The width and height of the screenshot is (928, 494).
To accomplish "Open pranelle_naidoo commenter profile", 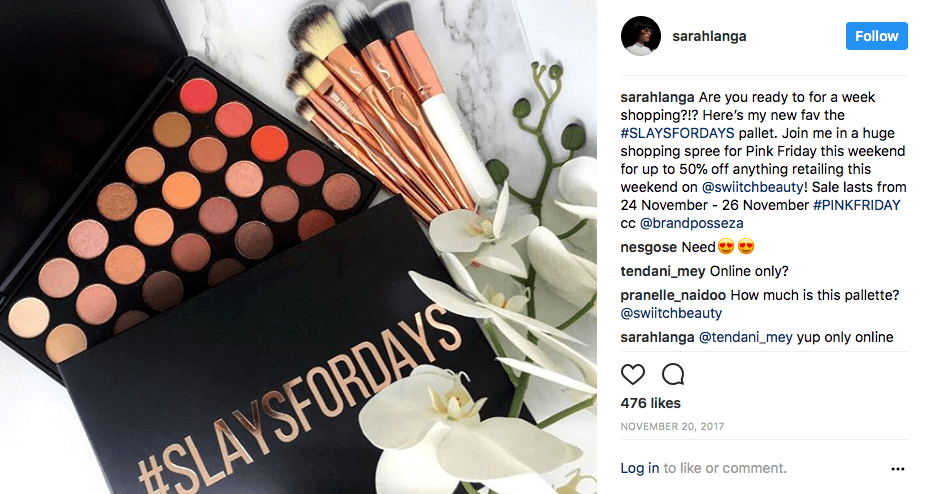I will pos(673,295).
